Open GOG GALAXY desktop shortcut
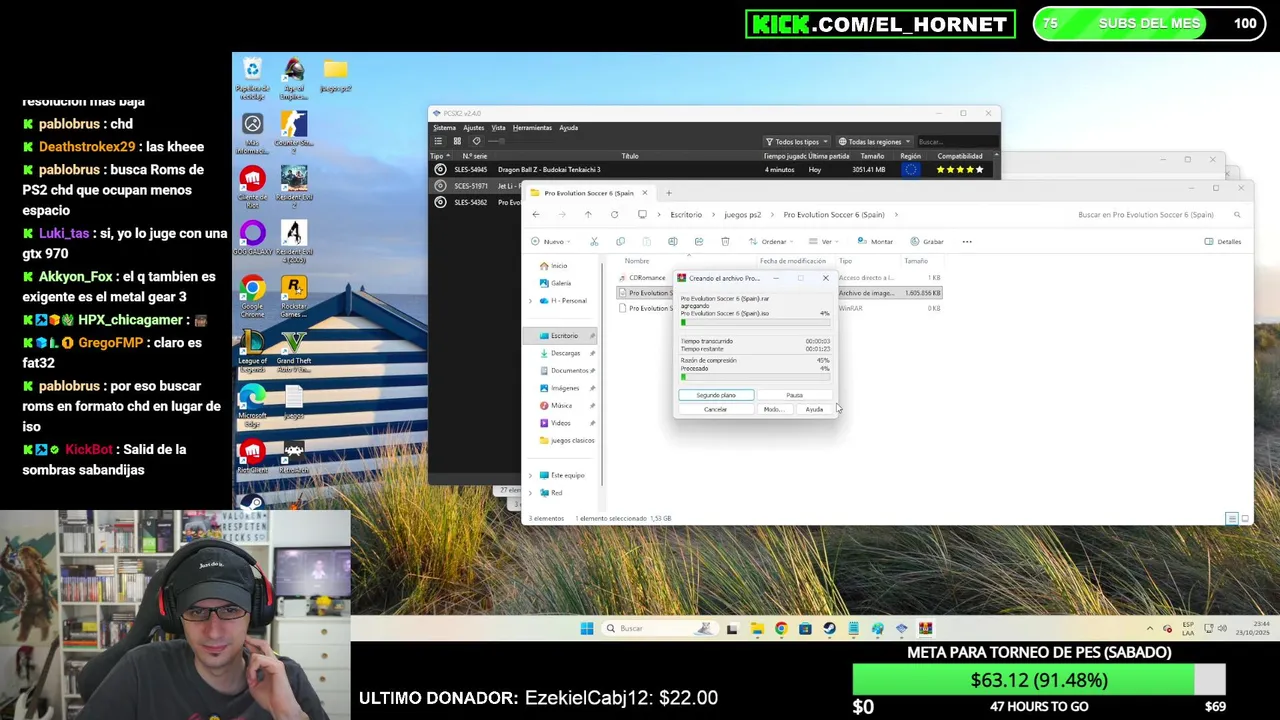Screen dimensions: 1280x720 [x=252, y=241]
